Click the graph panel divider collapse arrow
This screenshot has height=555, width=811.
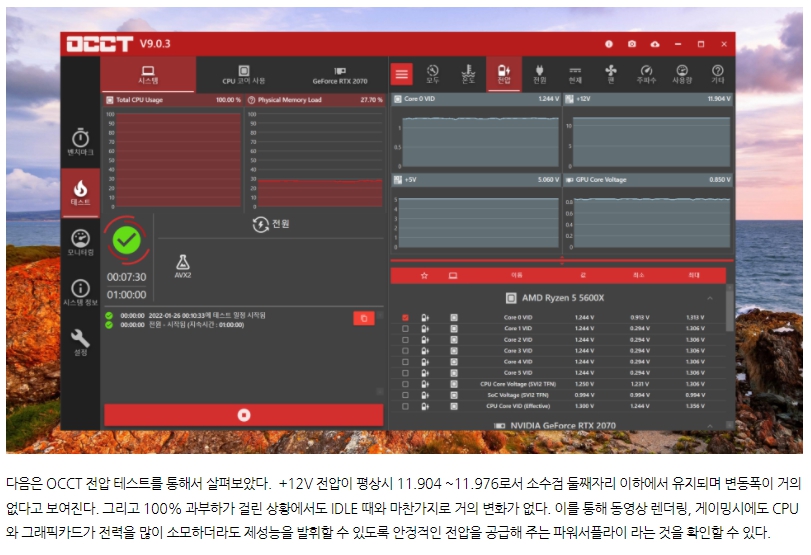pos(562,261)
